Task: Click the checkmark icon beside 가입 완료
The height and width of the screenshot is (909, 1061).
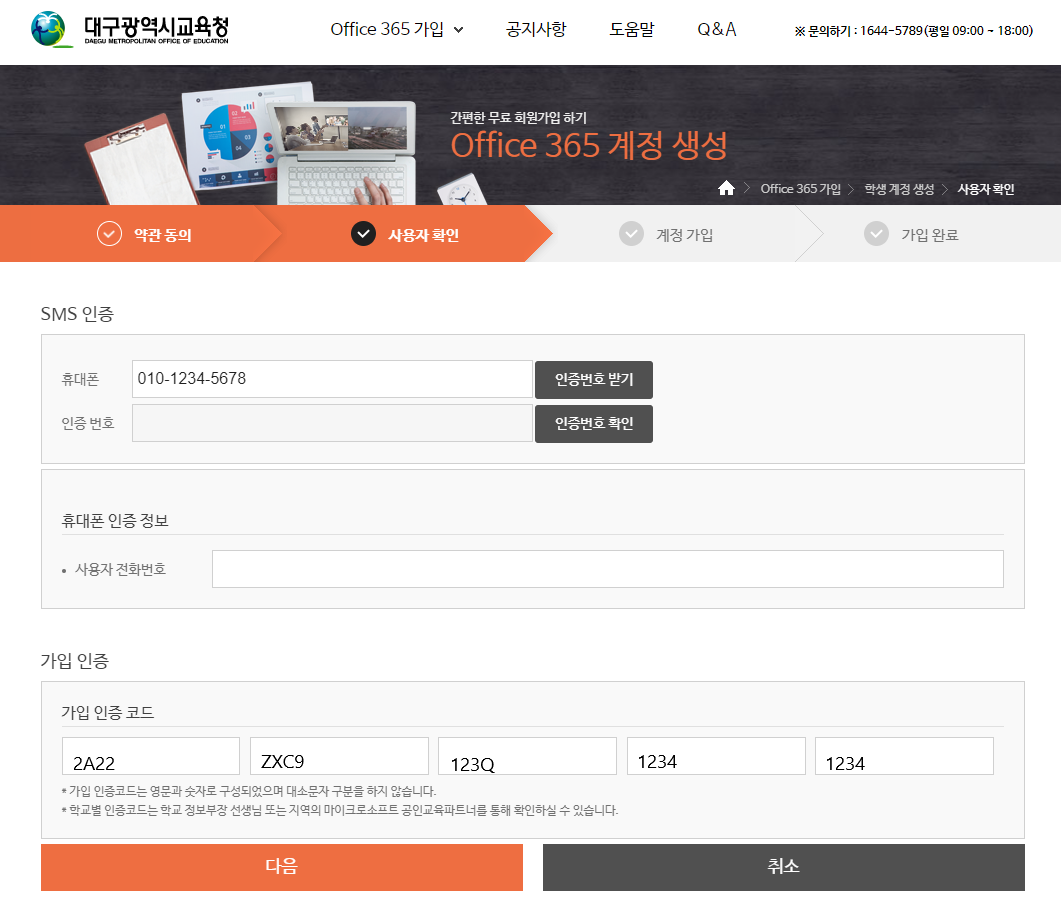Action: click(x=876, y=234)
